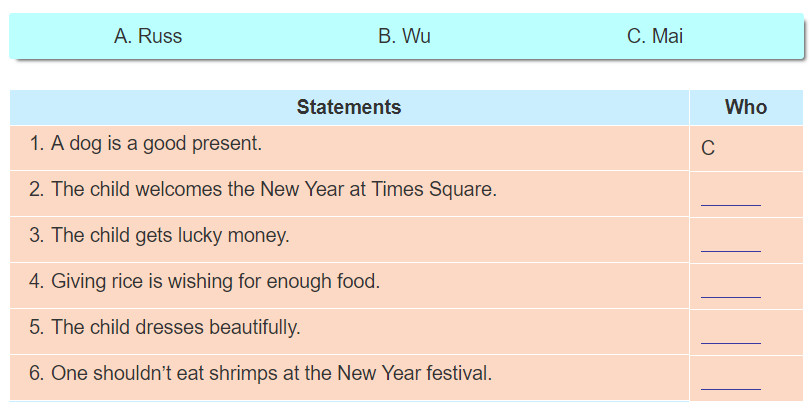The image size is (810, 413).
Task: Click the shrimps statement text
Action: (260, 373)
